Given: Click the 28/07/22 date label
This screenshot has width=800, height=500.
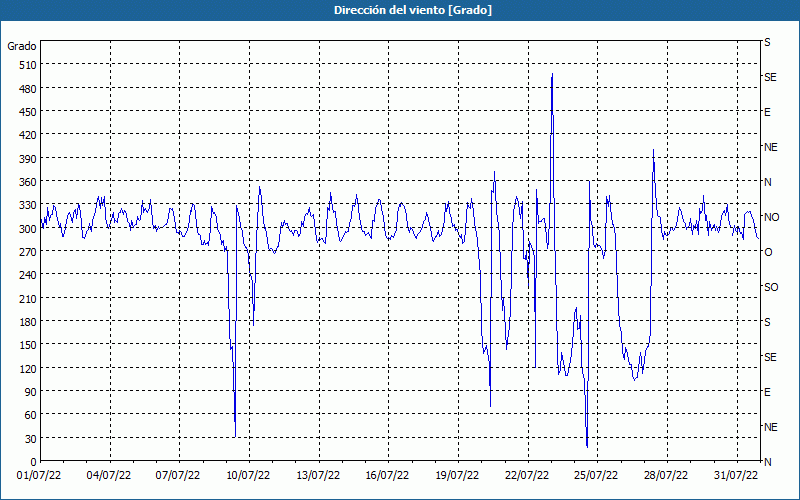Looking at the screenshot, I should click(666, 476).
